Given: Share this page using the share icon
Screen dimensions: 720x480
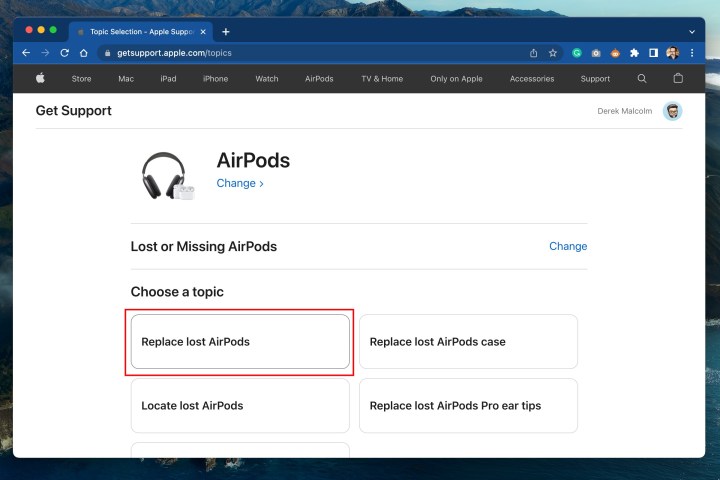Looking at the screenshot, I should 533,53.
